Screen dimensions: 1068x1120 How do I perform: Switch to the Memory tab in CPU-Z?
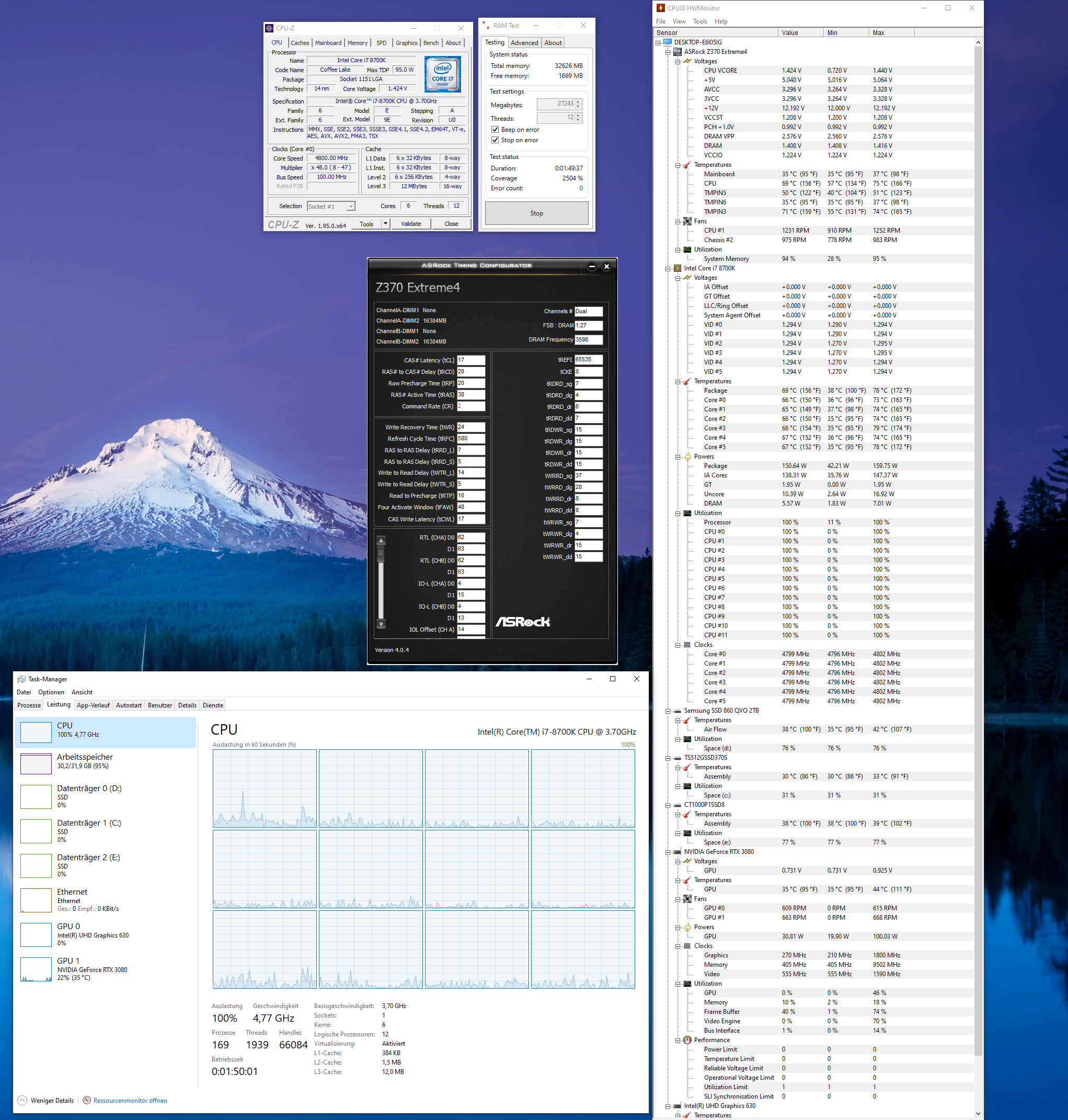tap(357, 43)
